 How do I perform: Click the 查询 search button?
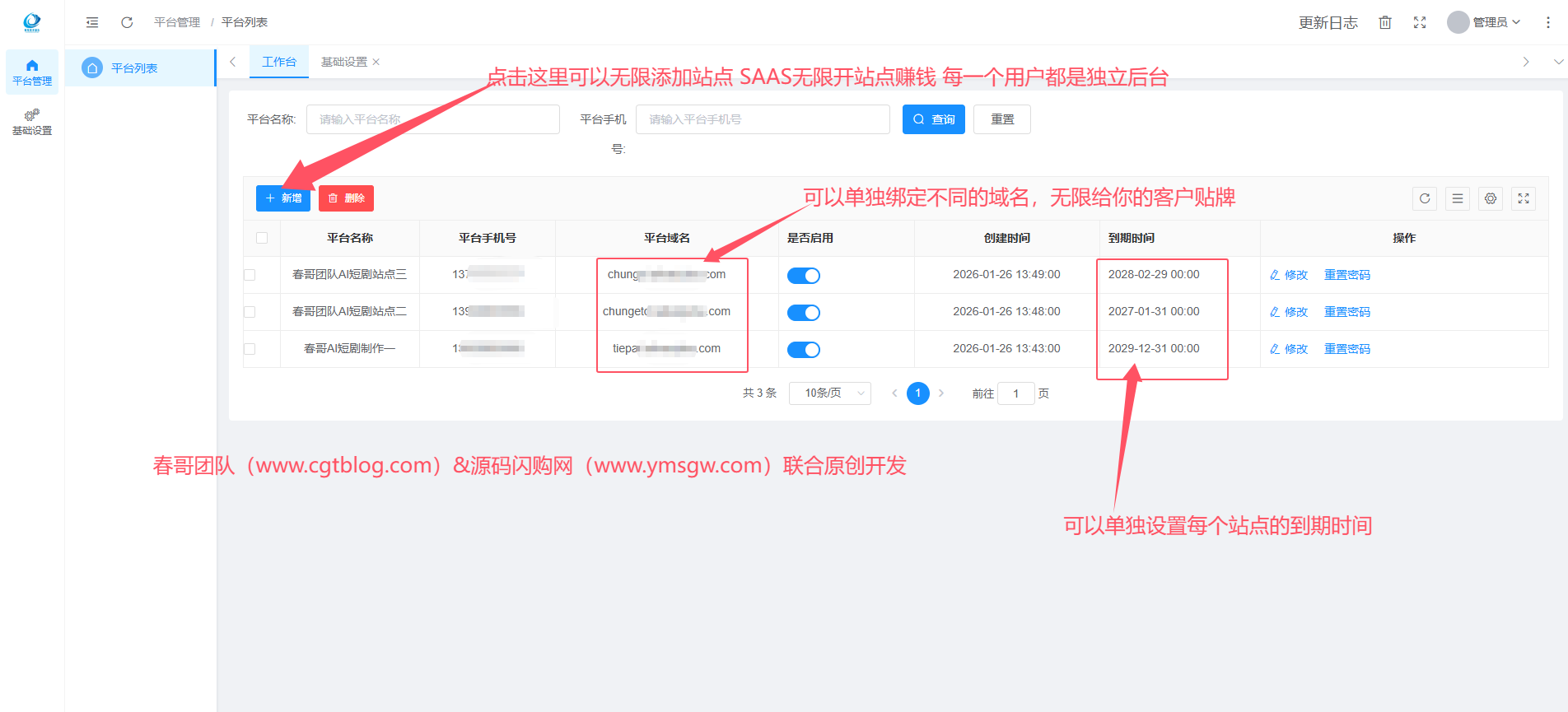point(934,119)
